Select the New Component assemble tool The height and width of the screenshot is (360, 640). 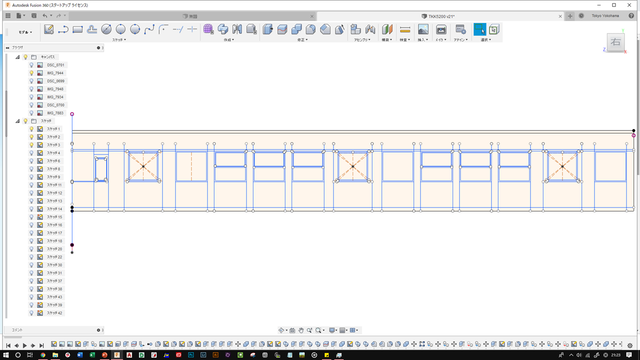pyautogui.click(x=356, y=29)
